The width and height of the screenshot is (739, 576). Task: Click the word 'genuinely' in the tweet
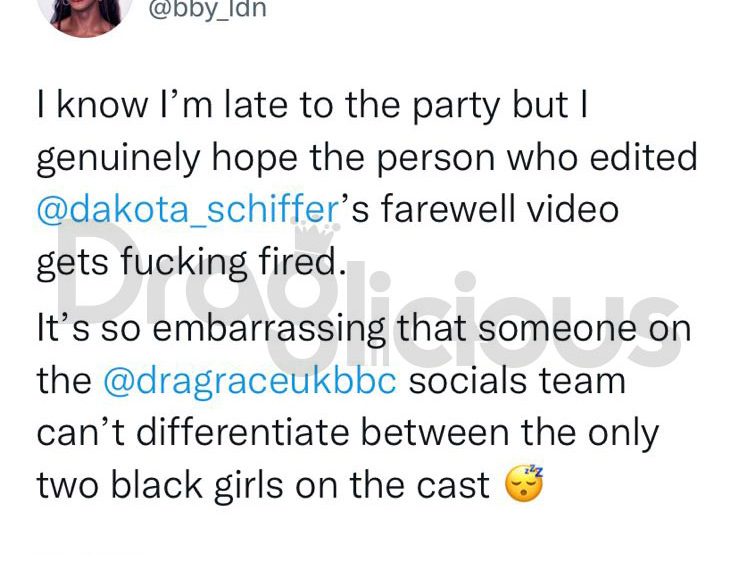point(118,159)
